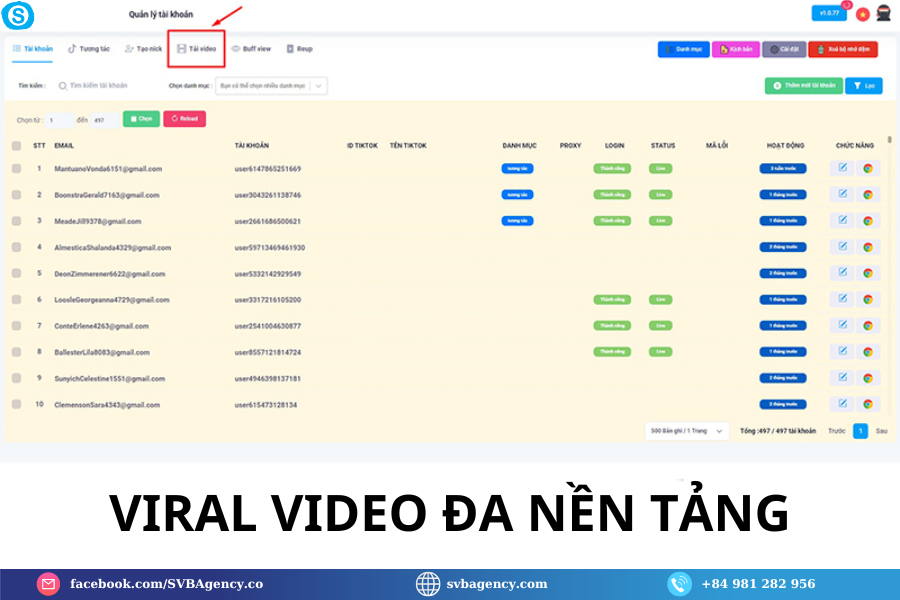This screenshot has width=900, height=600.
Task: Click the green 2 tuần trước activity badge
Action: [783, 168]
